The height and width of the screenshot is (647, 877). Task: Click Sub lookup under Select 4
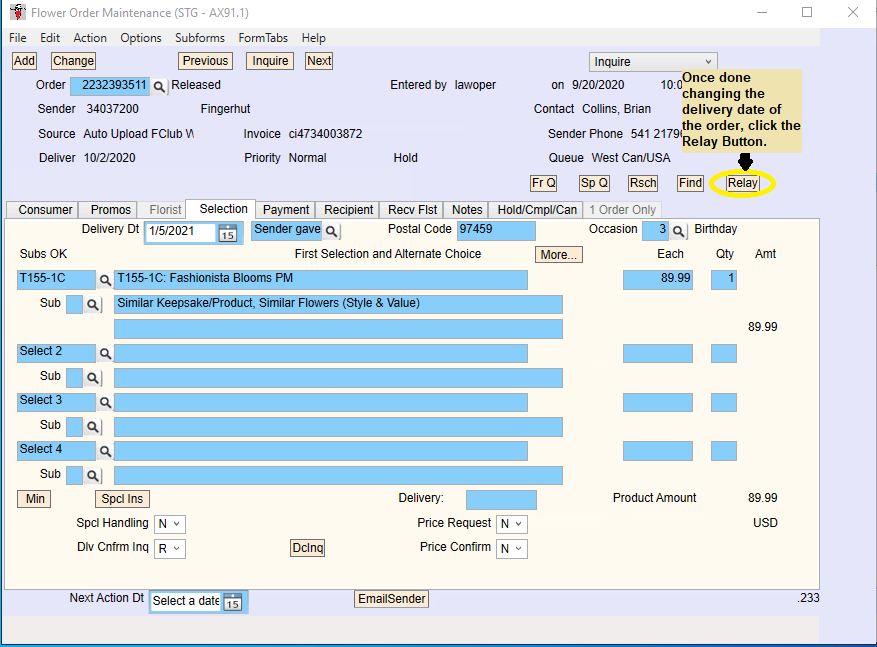tap(92, 476)
